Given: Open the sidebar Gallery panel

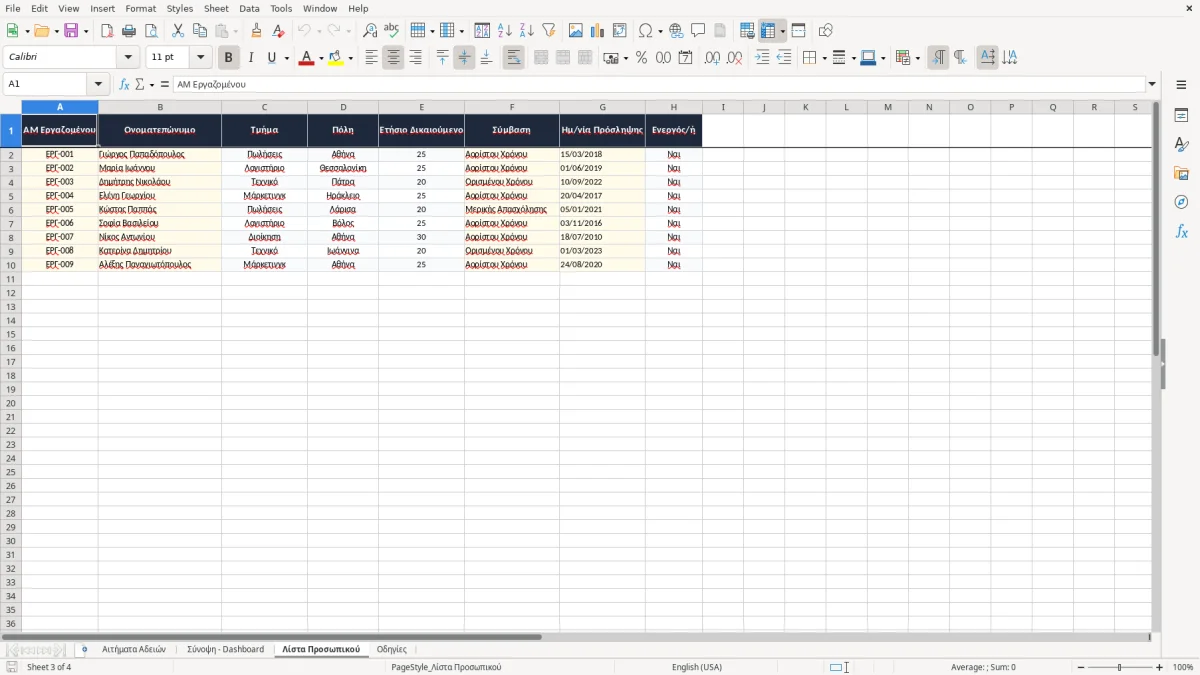Looking at the screenshot, I should pyautogui.click(x=1181, y=173).
